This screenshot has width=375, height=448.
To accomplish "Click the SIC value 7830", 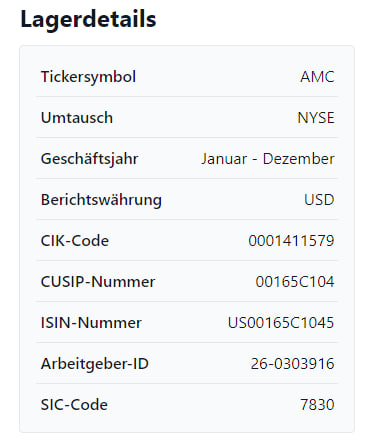I will 317,405.
